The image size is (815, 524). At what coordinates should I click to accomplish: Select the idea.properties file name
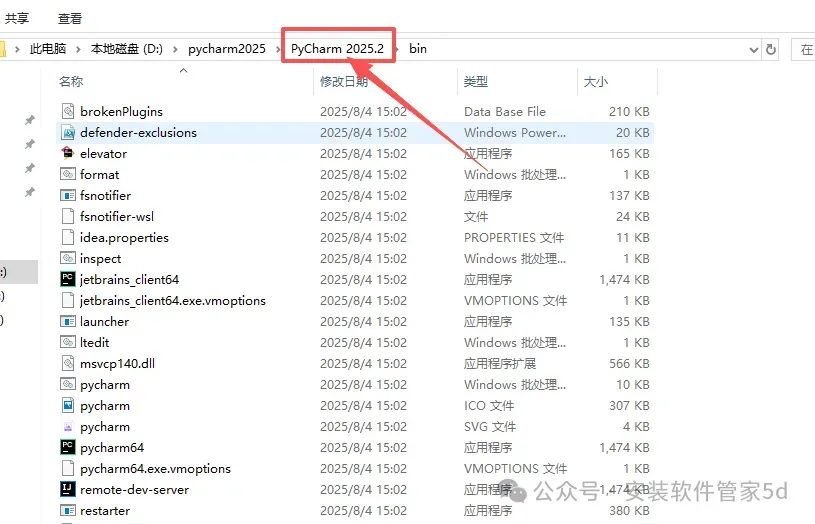coord(124,238)
